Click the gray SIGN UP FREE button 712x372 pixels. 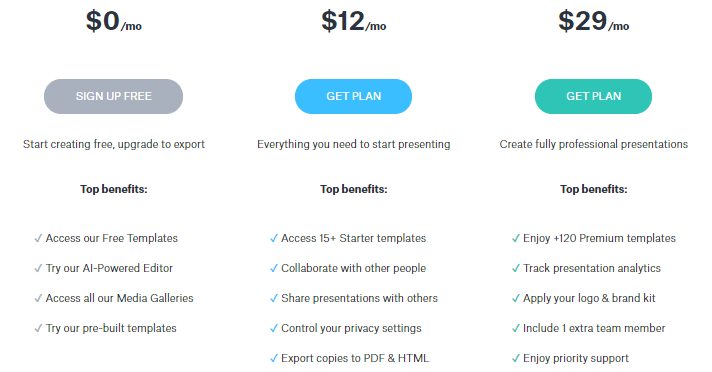114,96
